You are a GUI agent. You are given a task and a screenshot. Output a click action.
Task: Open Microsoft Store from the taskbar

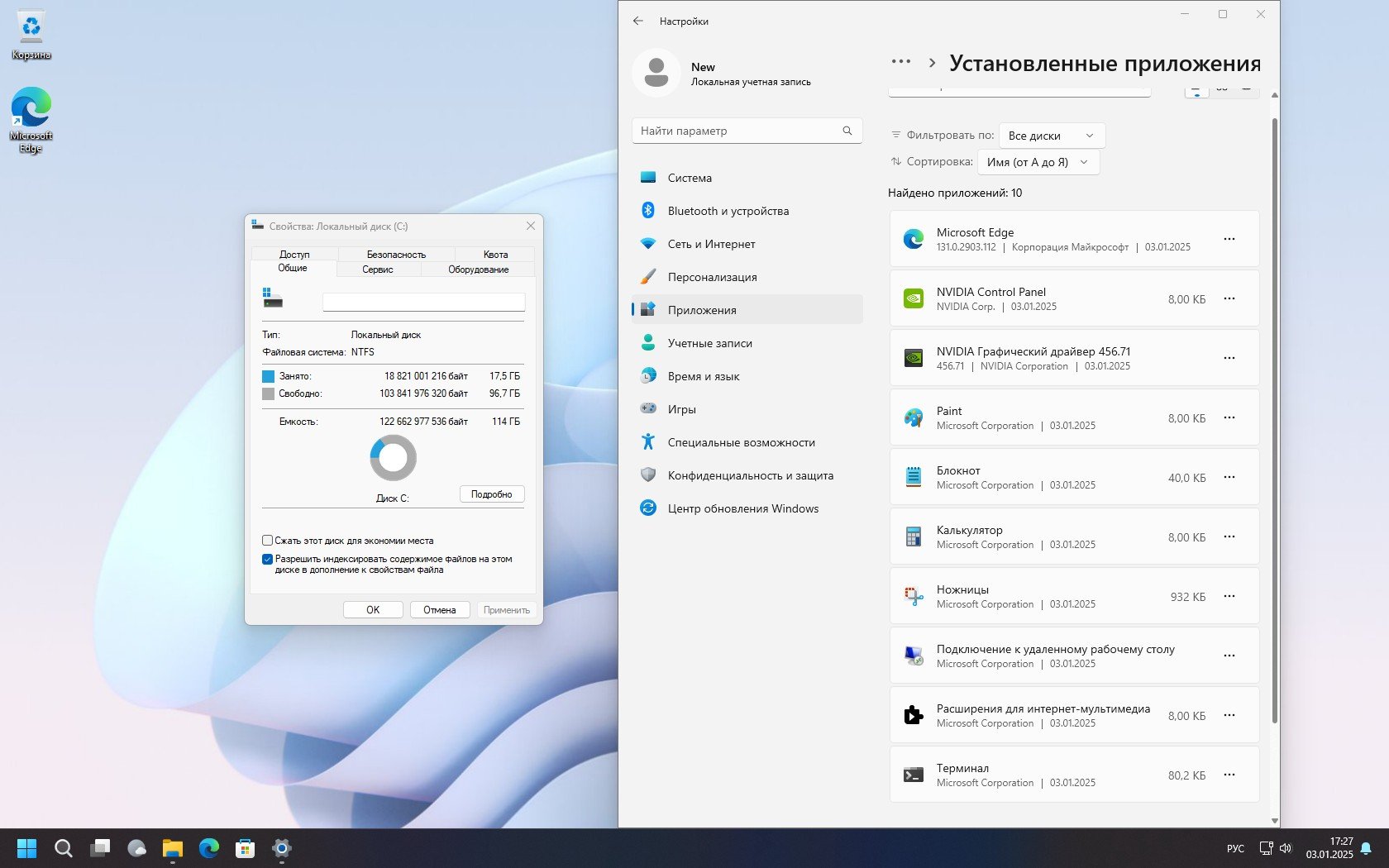(x=245, y=848)
